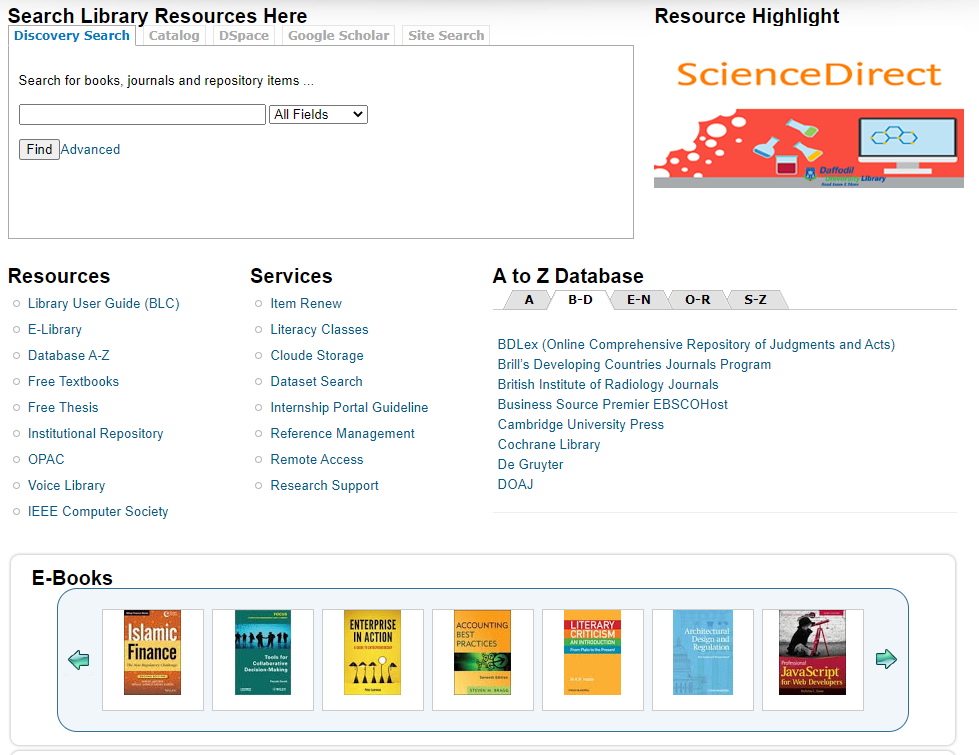
Task: Click the right arrow in E-Books carousel
Action: 886,659
